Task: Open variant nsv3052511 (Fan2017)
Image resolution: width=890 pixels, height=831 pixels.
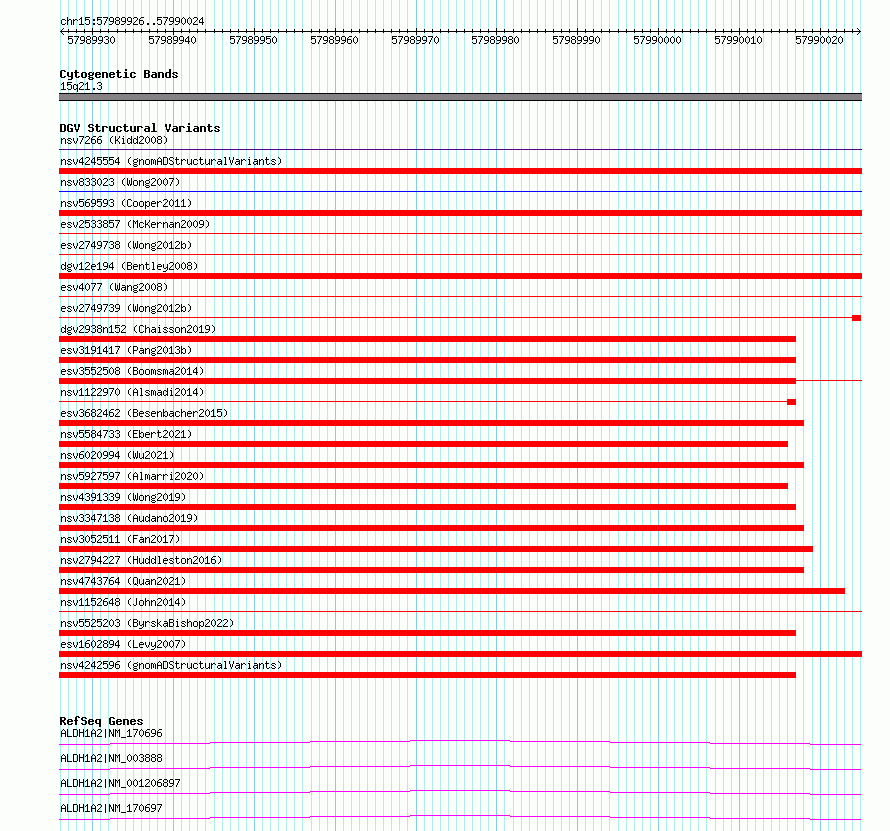Action: (120, 539)
